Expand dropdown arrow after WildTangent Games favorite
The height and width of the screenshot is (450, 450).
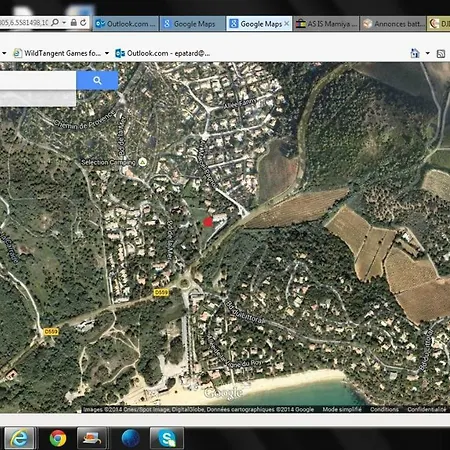pos(107,53)
